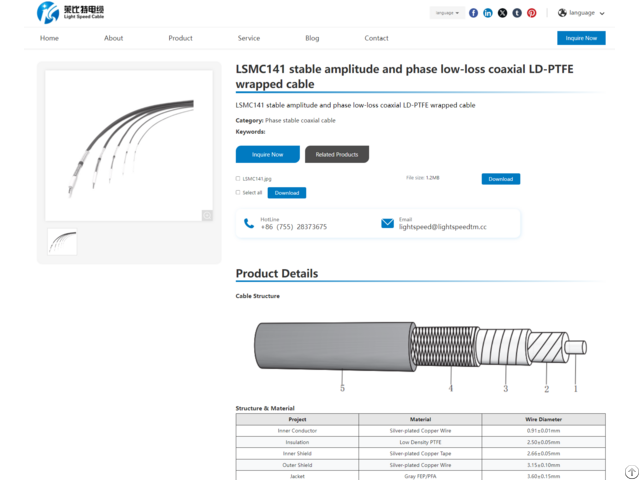The image size is (640, 480).
Task: Open the small gray language dropdown
Action: click(x=447, y=13)
